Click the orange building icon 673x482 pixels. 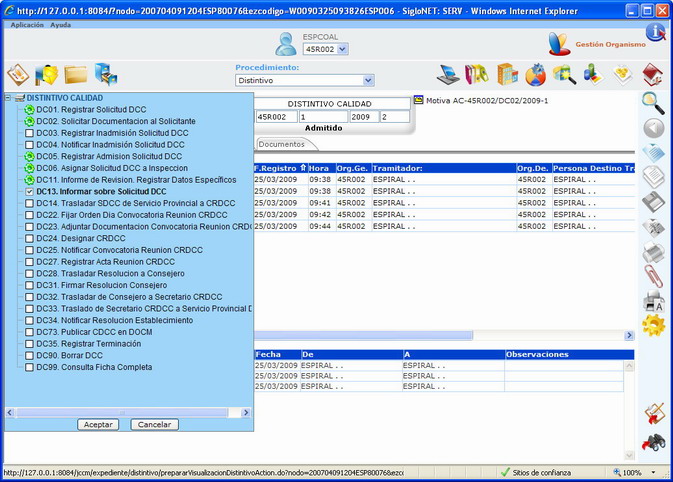pyautogui.click(x=507, y=74)
